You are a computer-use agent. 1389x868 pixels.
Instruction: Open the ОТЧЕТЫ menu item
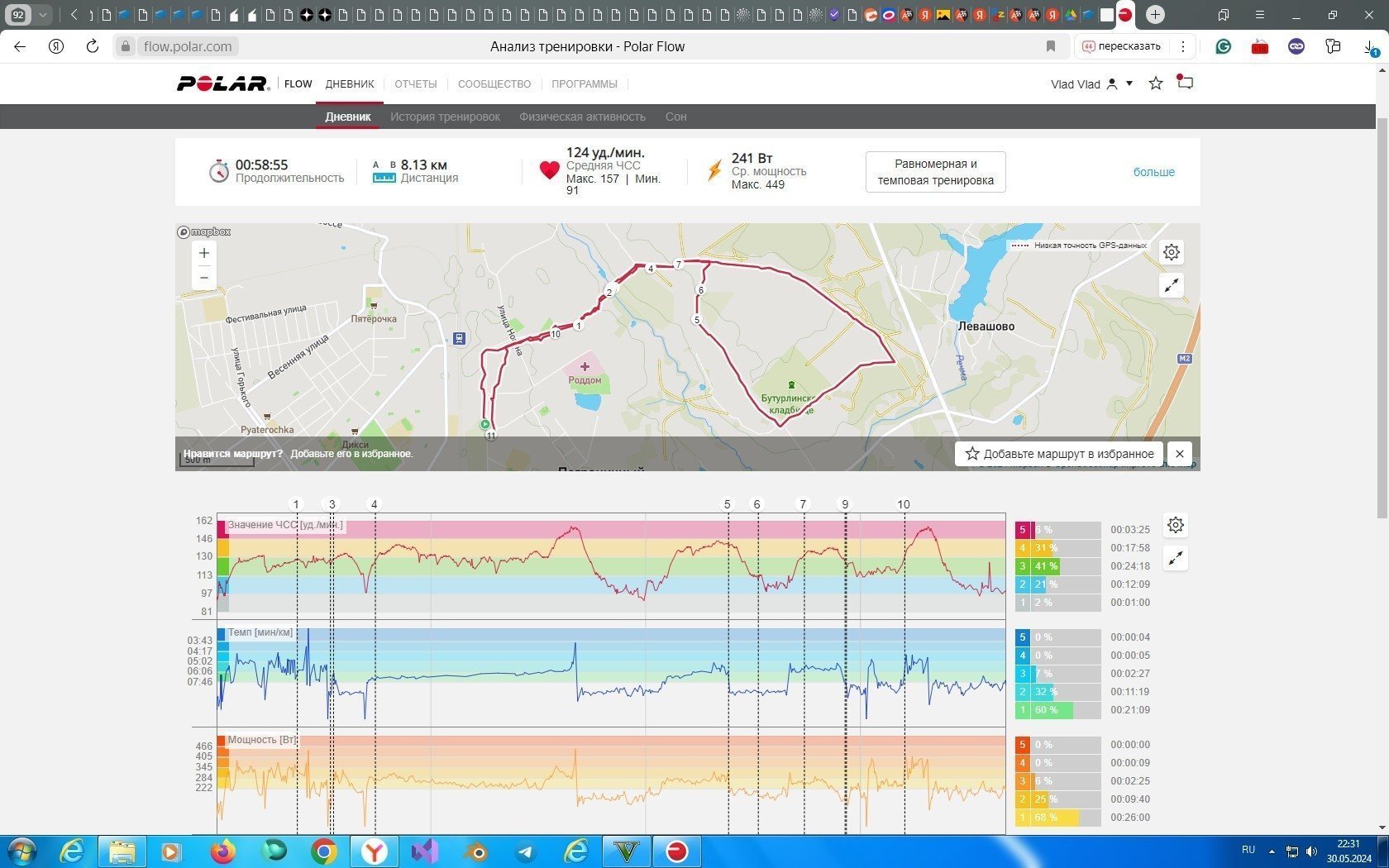[x=415, y=84]
